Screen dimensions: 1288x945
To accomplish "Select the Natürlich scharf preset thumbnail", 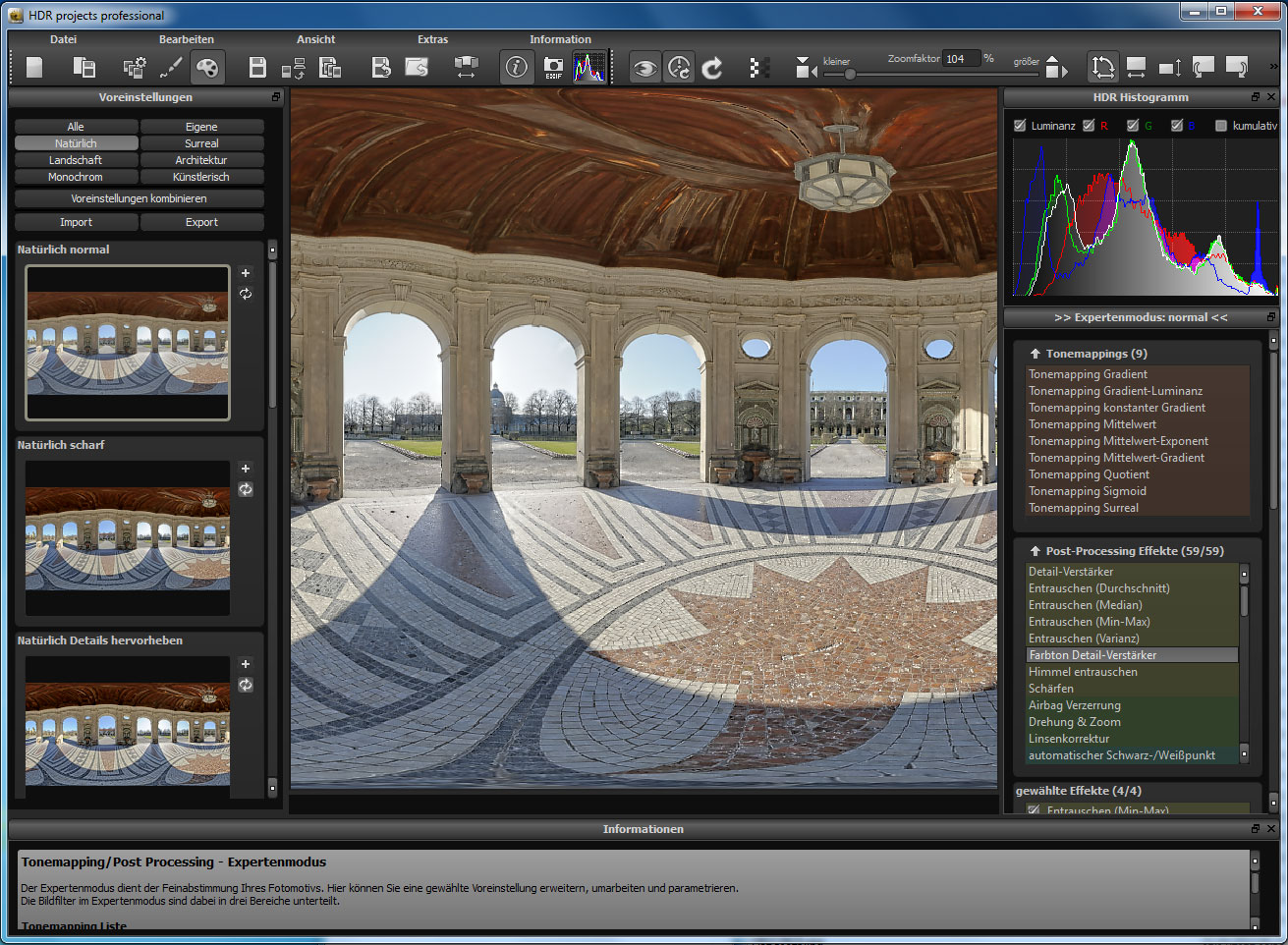I will (128, 538).
